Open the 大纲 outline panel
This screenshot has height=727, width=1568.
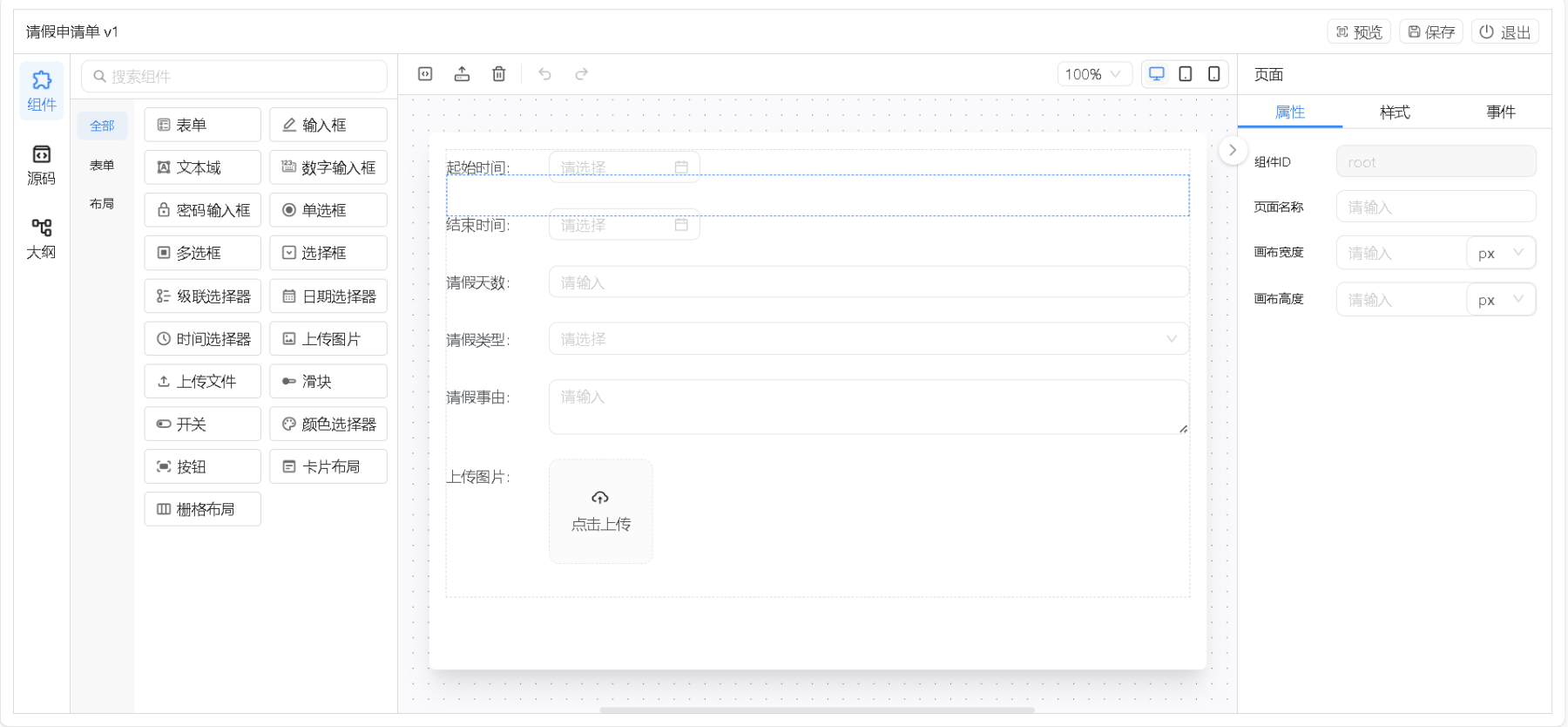point(41,239)
